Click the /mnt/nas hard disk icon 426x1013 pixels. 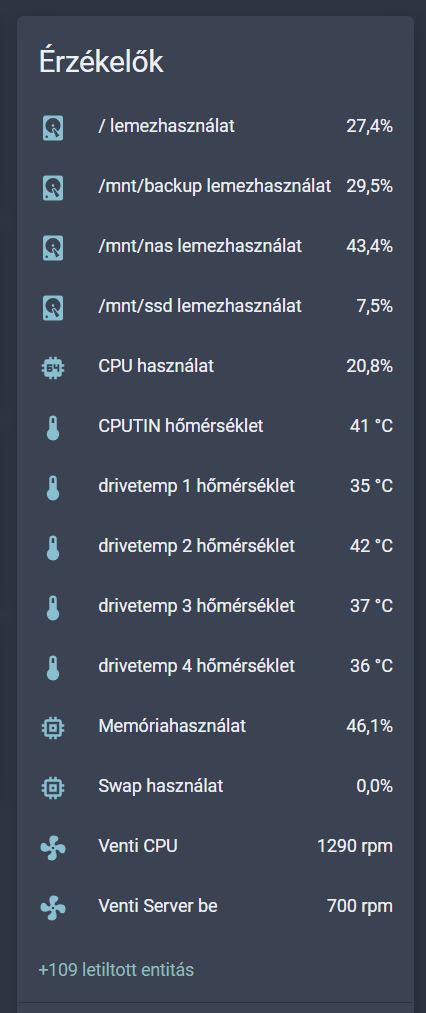[53, 247]
